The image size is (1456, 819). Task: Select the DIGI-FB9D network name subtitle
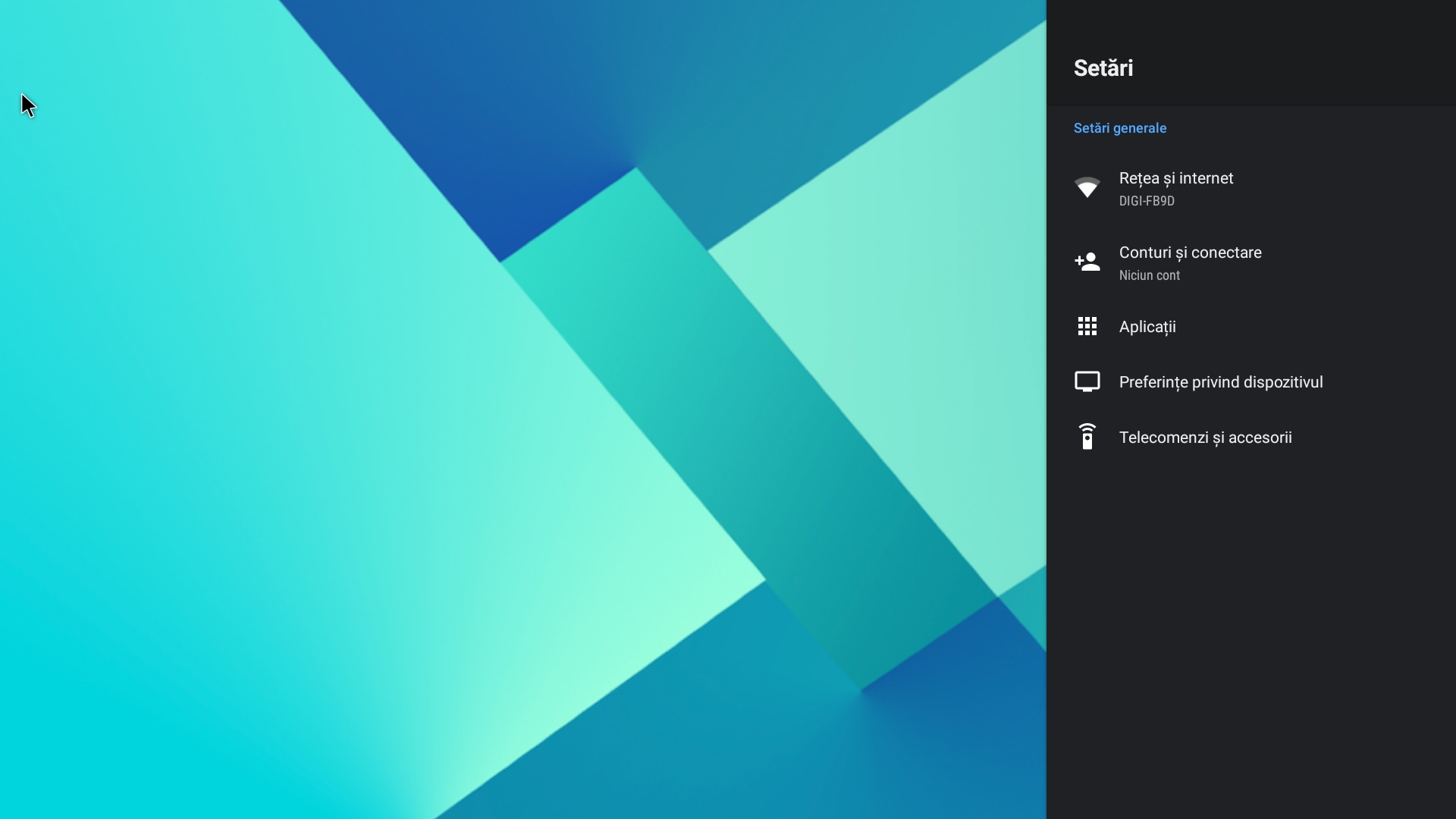[1146, 201]
